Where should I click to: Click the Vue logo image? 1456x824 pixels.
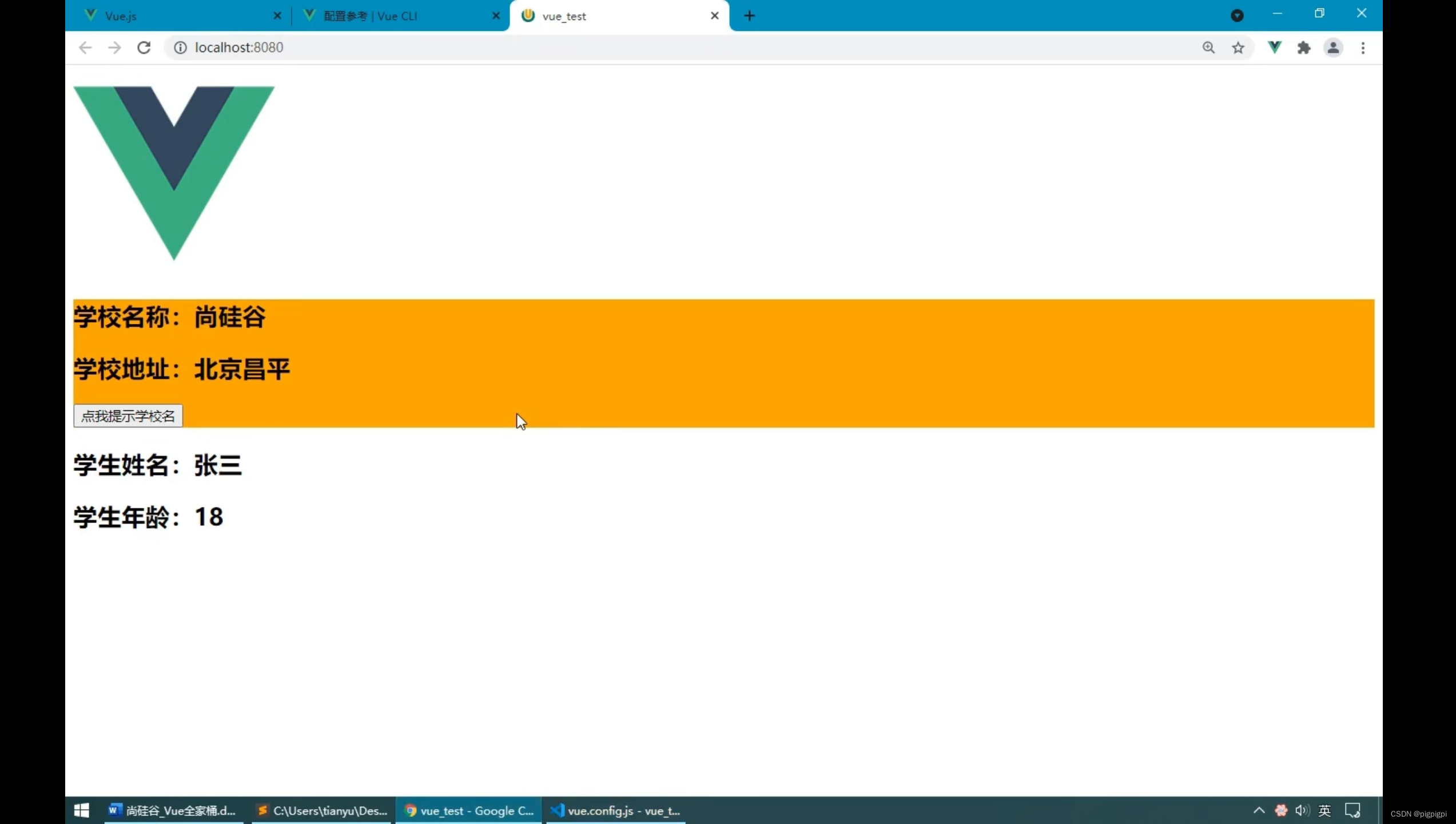pos(174,173)
